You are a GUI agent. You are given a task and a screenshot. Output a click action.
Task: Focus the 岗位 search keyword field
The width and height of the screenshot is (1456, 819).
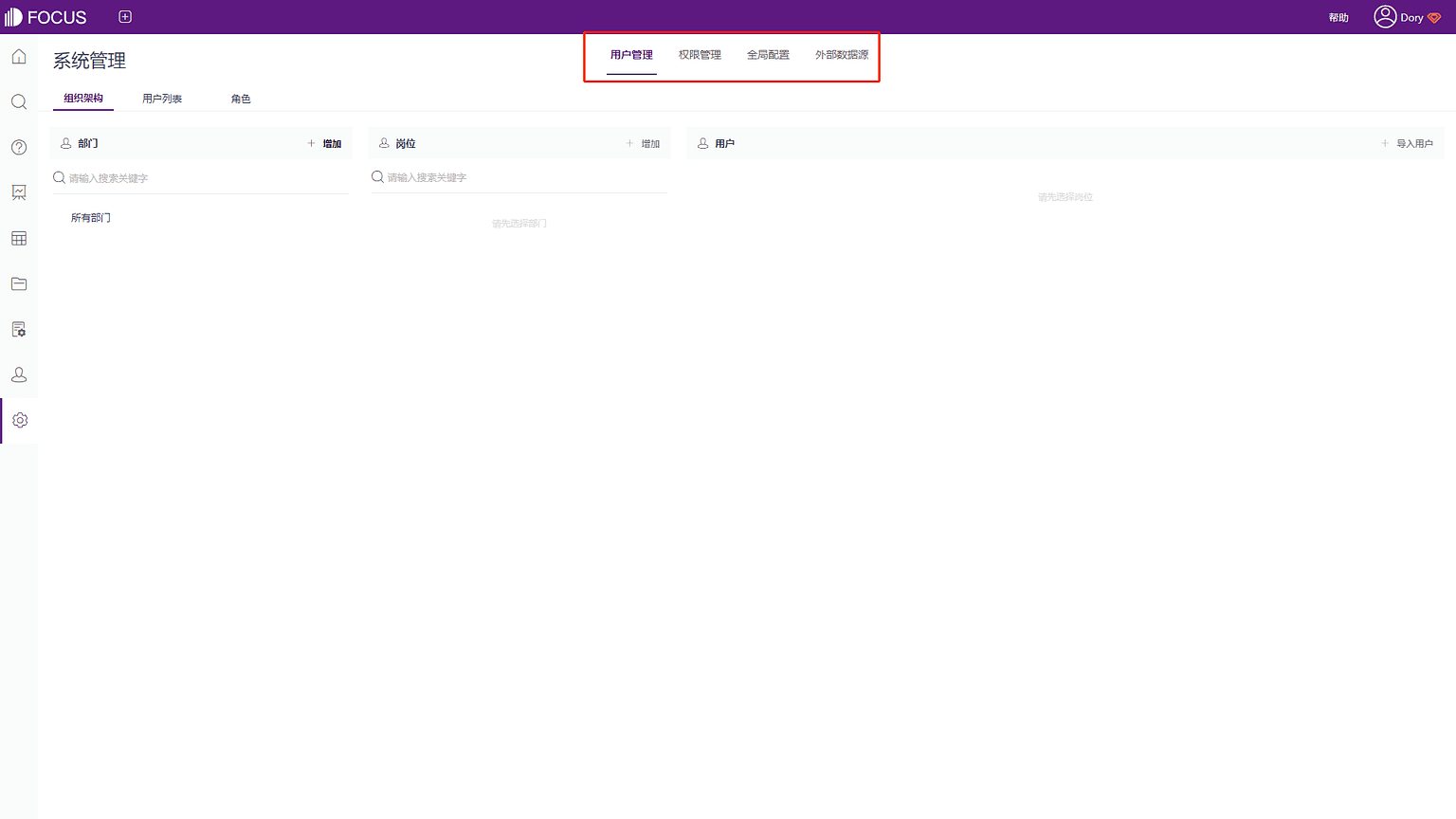click(x=519, y=177)
